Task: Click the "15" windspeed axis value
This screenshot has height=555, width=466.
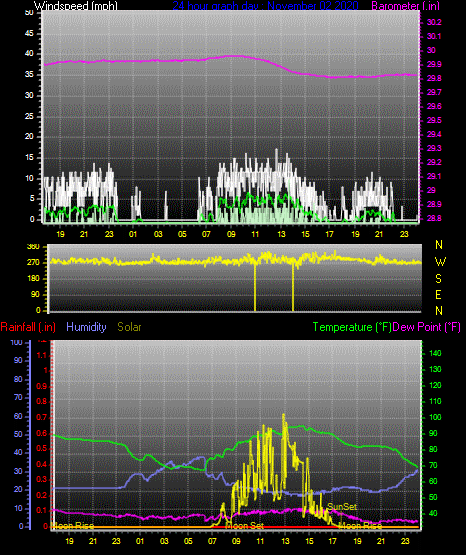Action: click(29, 158)
